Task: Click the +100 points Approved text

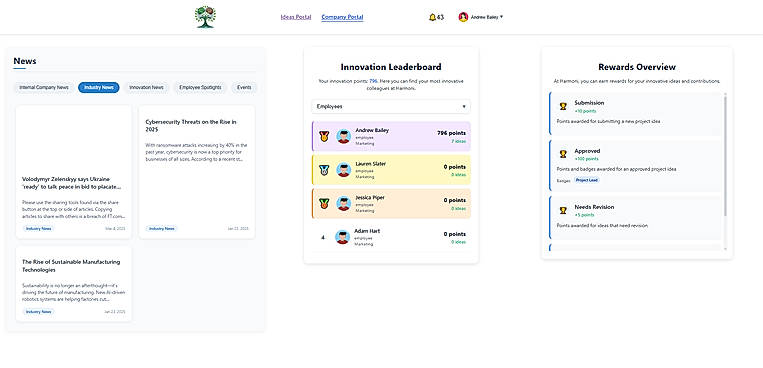Action: (x=586, y=159)
